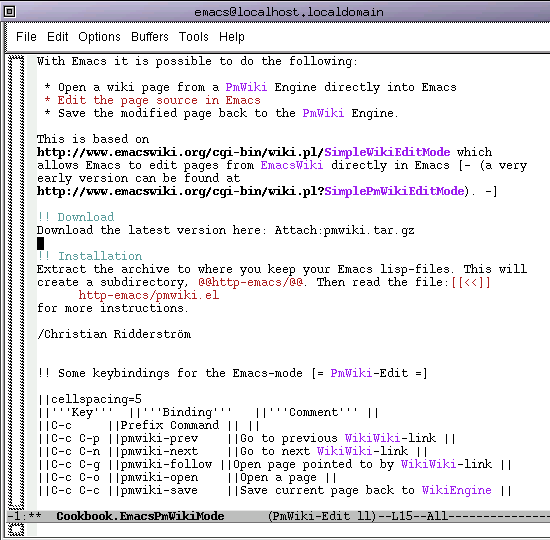Open the Buffers menu

pyautogui.click(x=150, y=36)
